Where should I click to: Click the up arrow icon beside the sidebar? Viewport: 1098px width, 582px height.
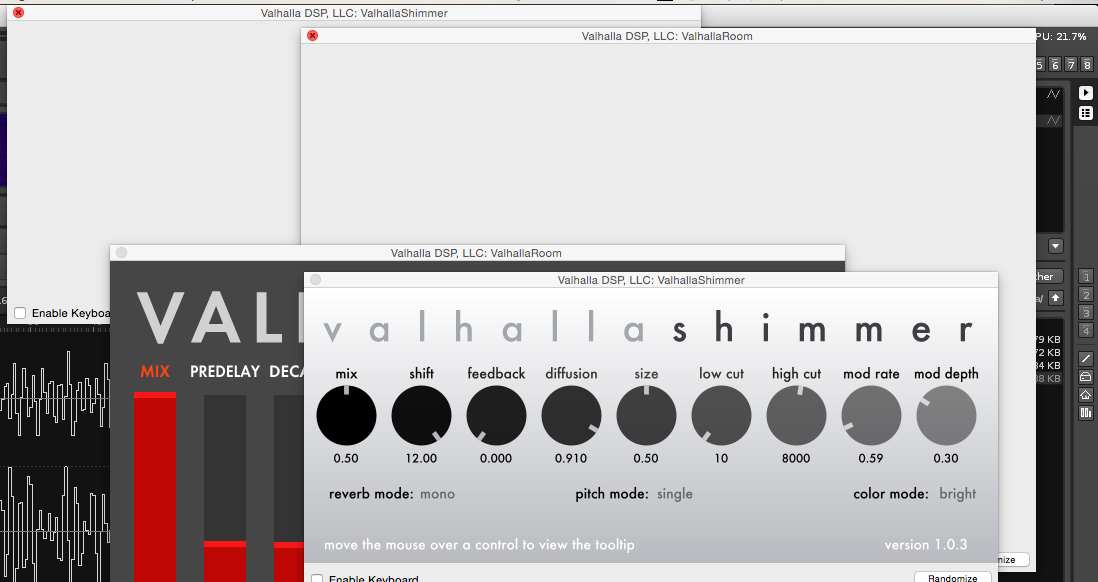pyautogui.click(x=1056, y=298)
